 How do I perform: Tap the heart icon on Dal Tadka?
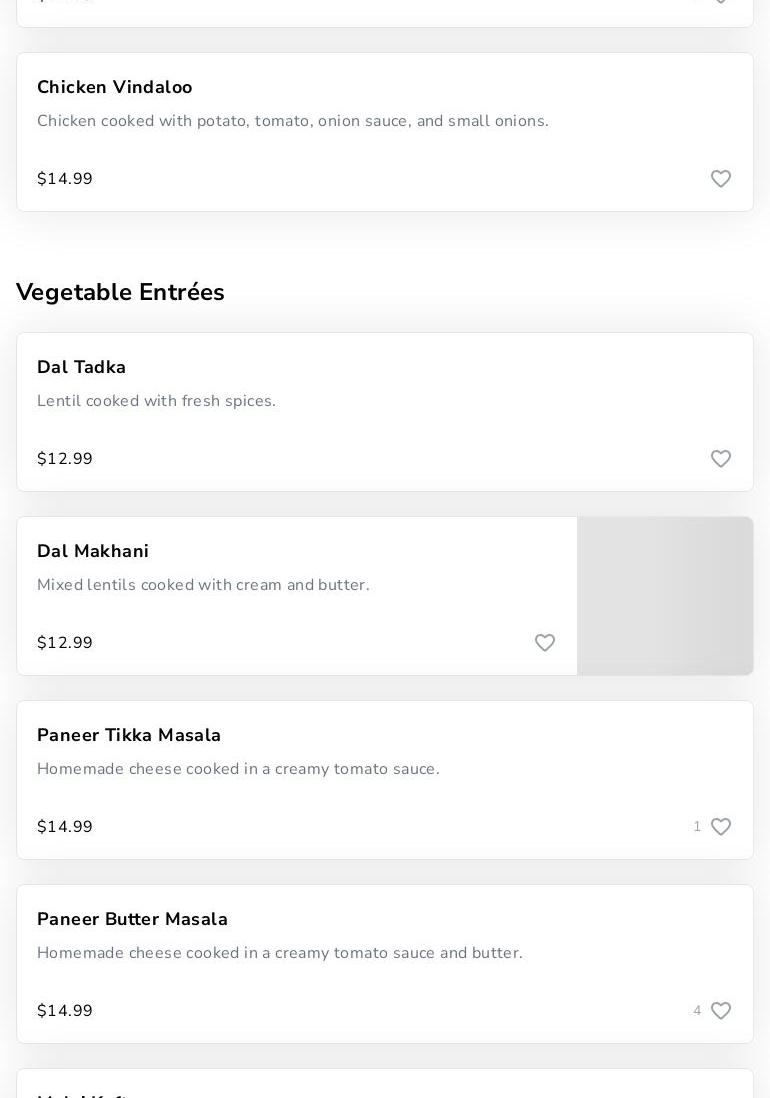[721, 459]
